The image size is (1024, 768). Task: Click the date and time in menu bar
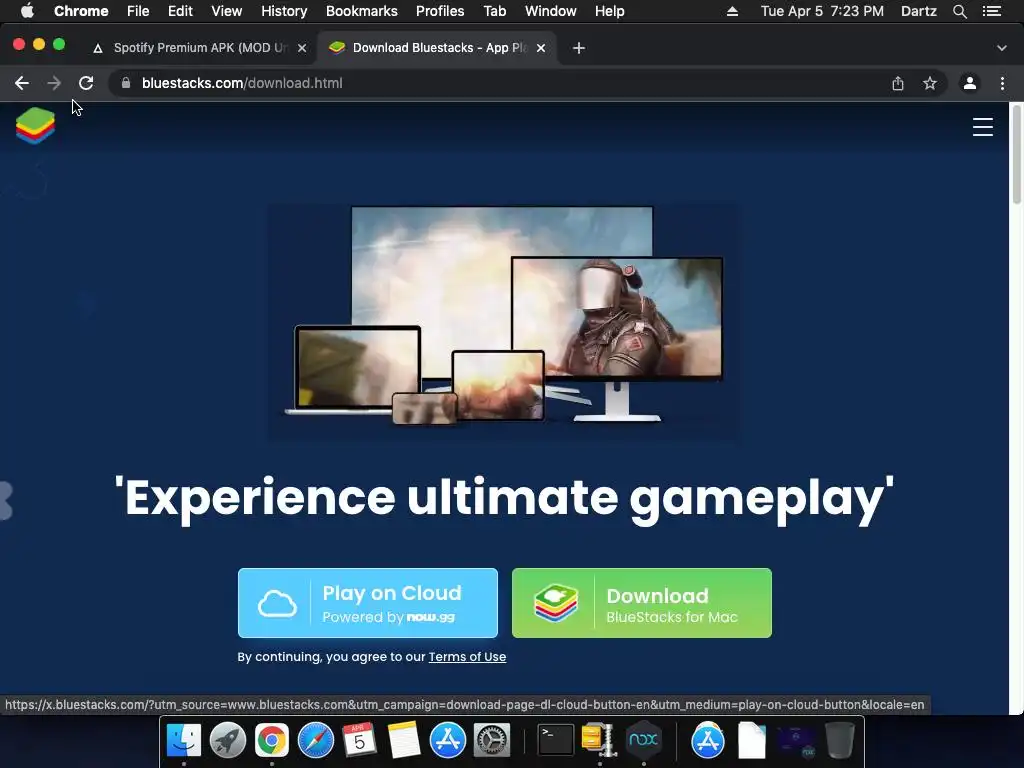[822, 11]
